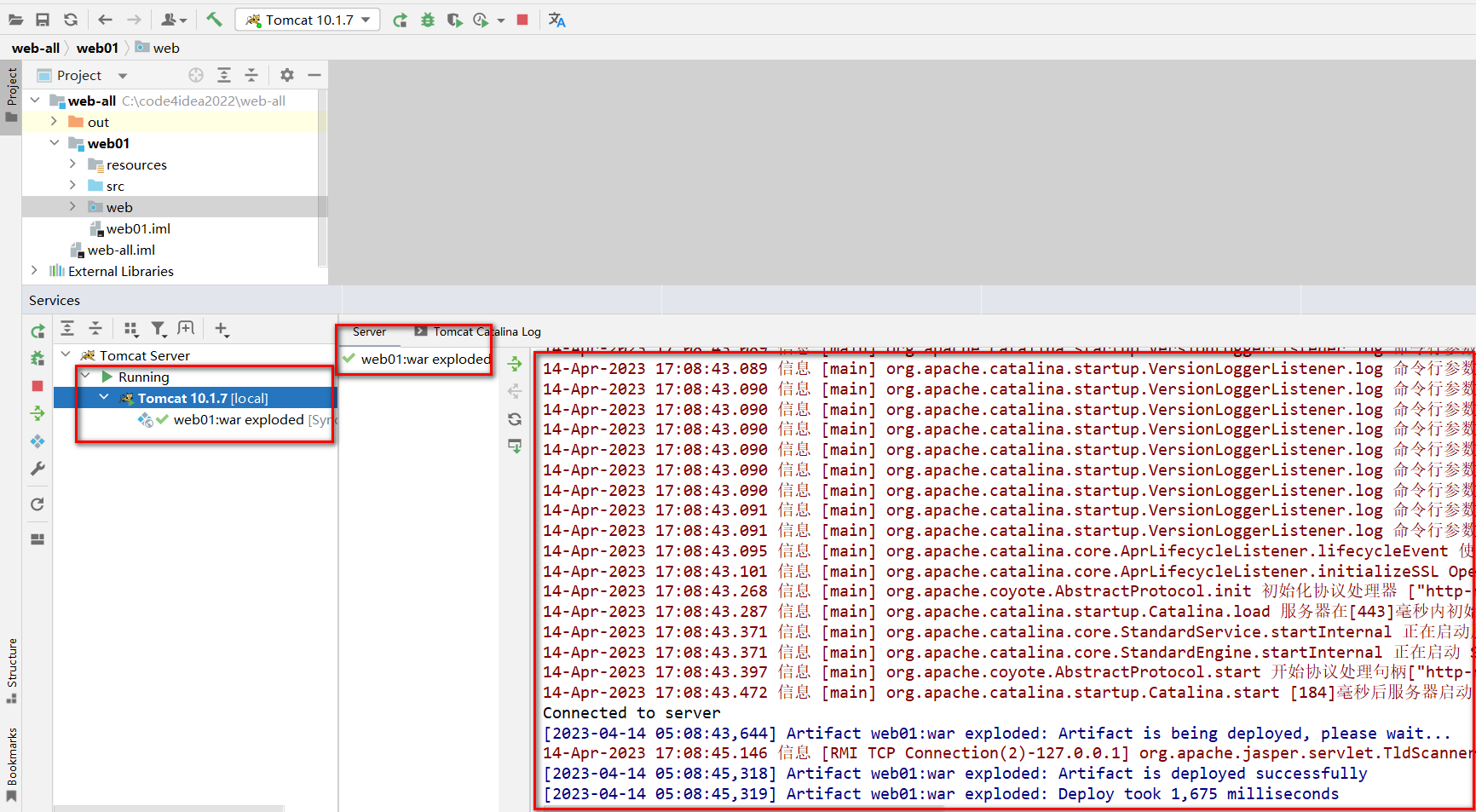Toggle the Structure tool window side button

[11, 670]
